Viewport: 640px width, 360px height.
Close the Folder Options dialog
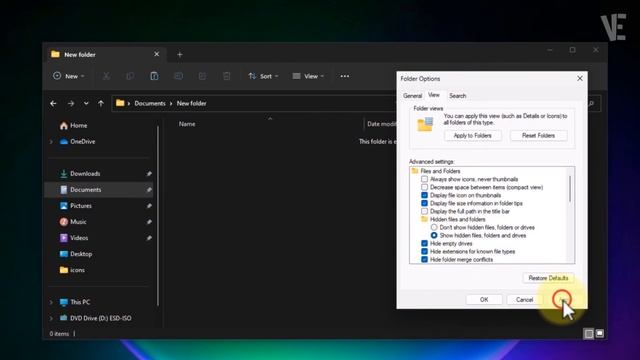(x=580, y=78)
